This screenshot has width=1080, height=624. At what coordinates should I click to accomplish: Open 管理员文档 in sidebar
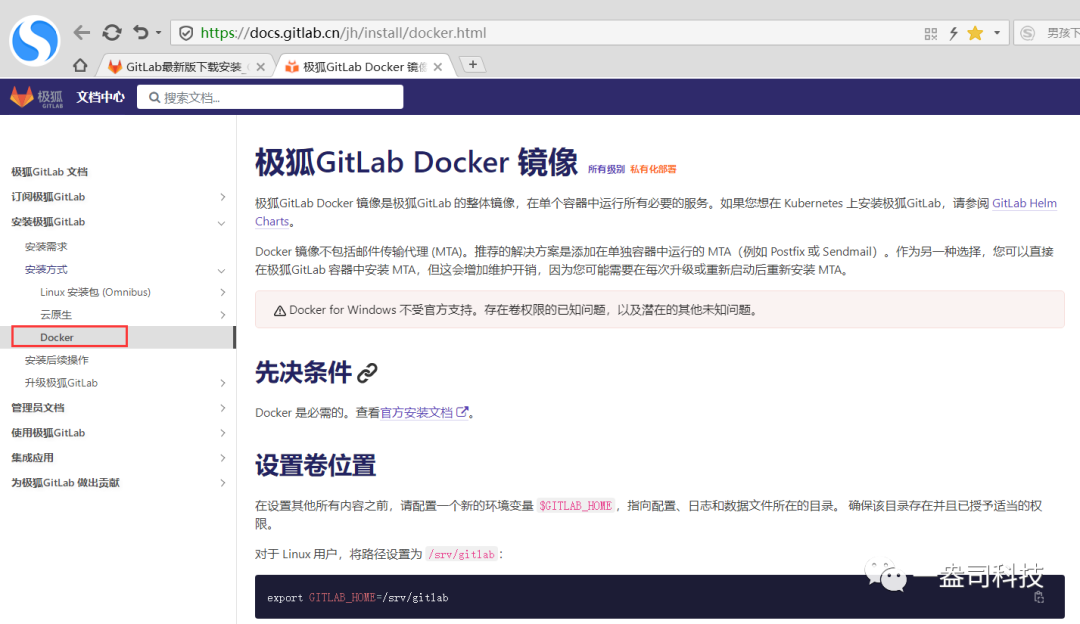coord(38,407)
